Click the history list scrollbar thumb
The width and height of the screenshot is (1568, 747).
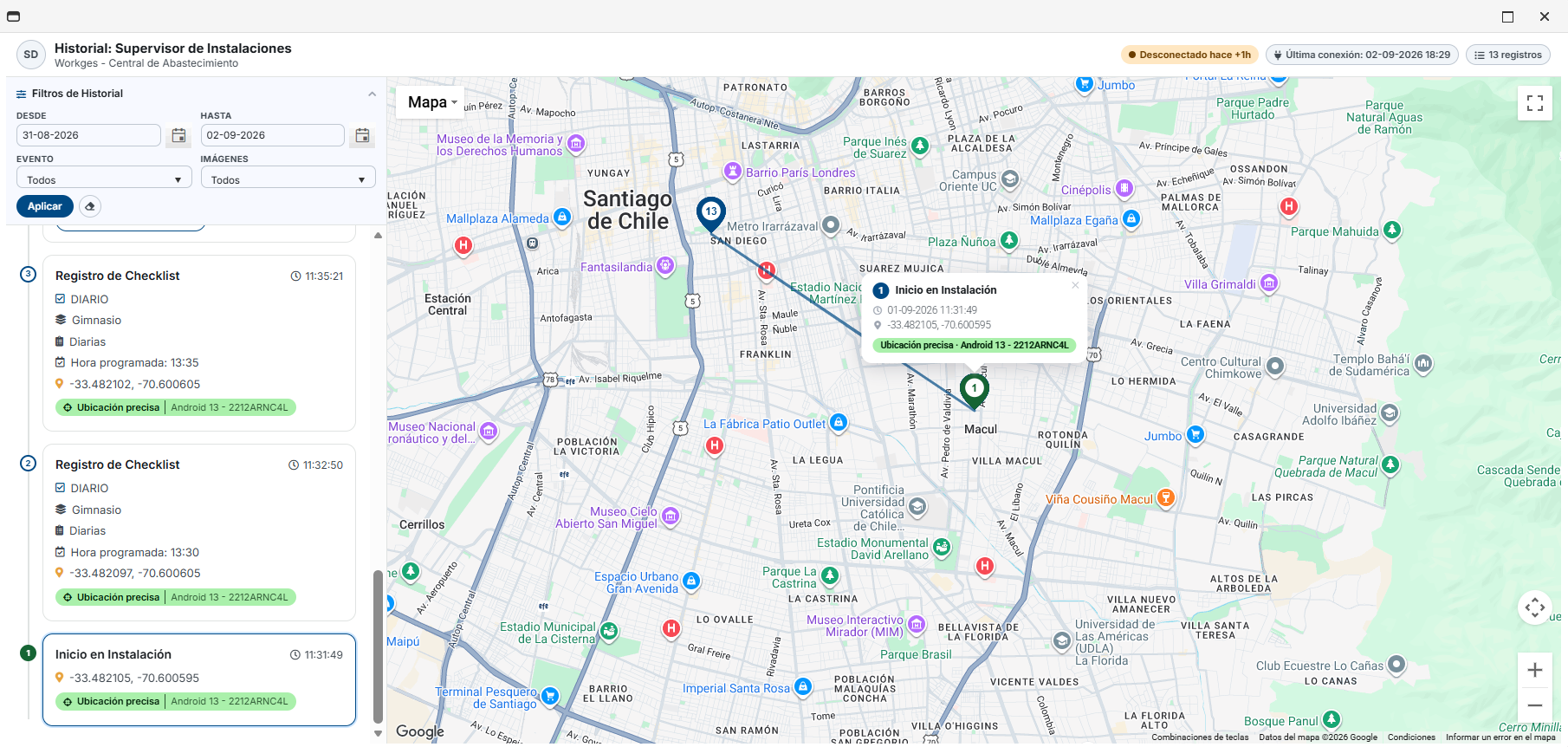click(x=378, y=646)
